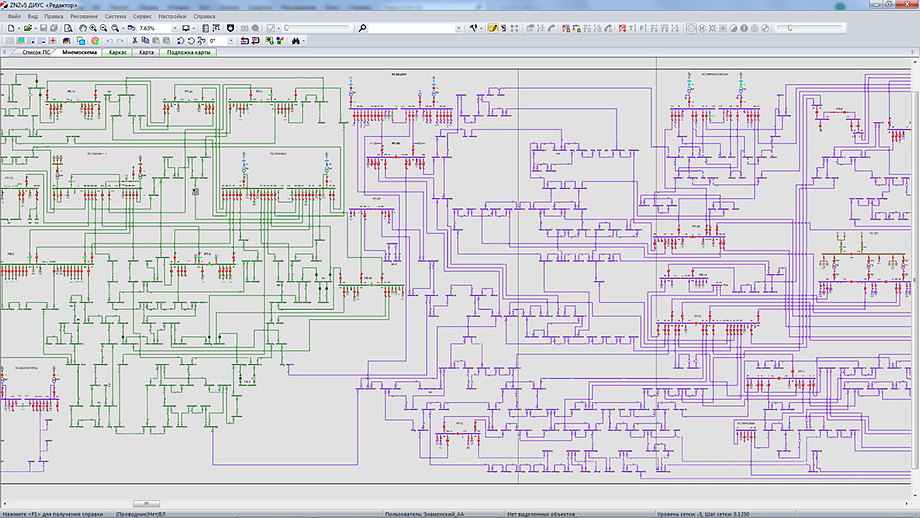Image resolution: width=920 pixels, height=518 pixels.
Task: Open the zoom percentage 7.63% dropdown
Action: pyautogui.click(x=176, y=28)
